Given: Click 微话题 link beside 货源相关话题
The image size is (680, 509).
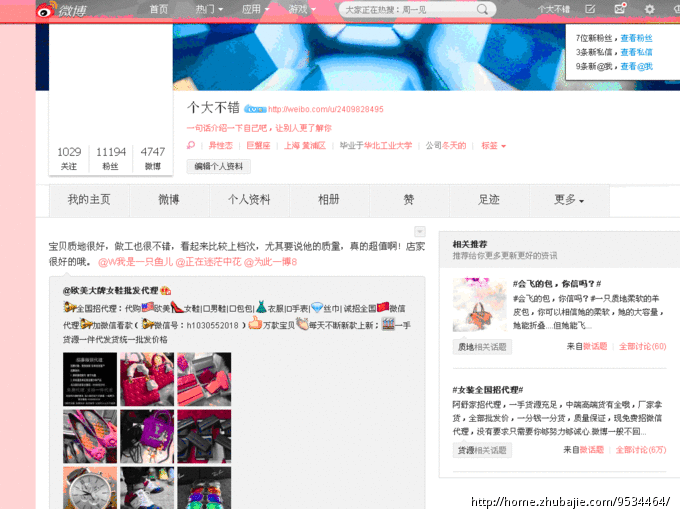Looking at the screenshot, I should pyautogui.click(x=592, y=450).
